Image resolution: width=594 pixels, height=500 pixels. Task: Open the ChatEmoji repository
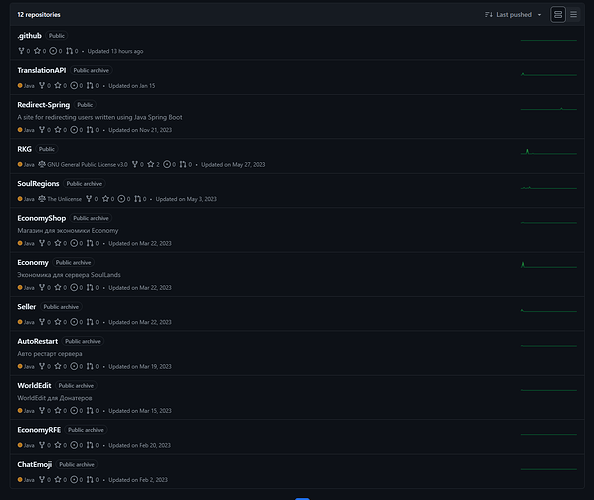(34, 464)
